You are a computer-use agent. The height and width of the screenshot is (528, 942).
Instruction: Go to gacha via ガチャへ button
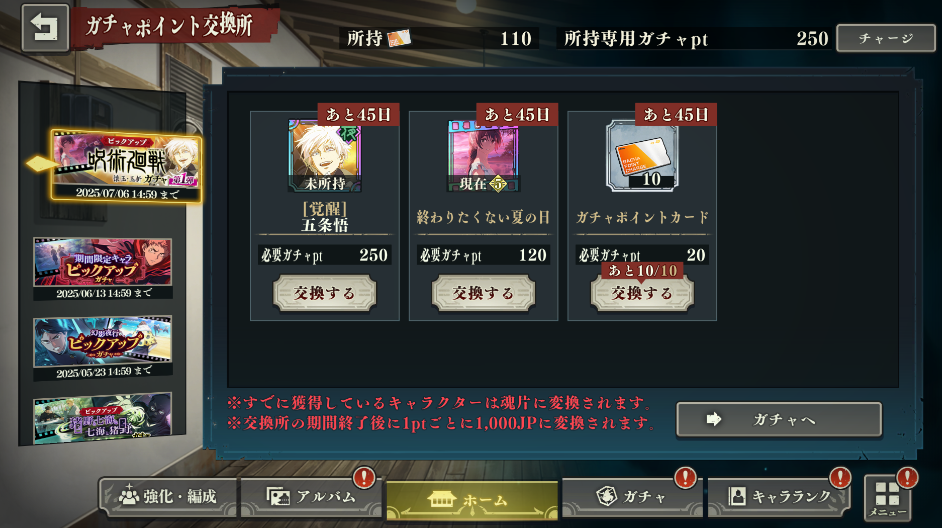coord(779,419)
